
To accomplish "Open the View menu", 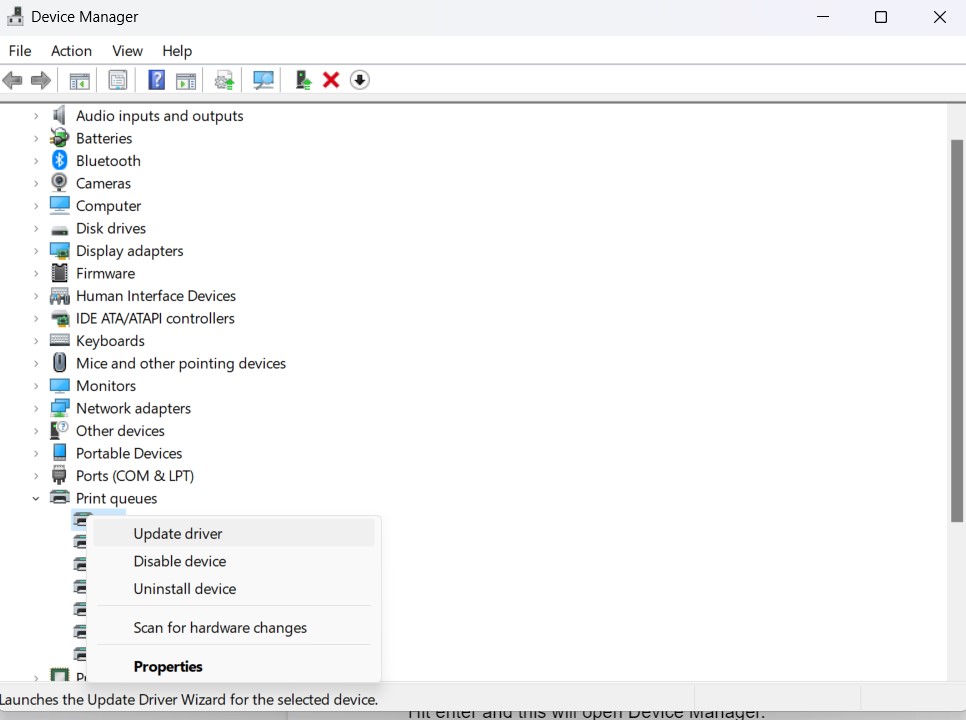I will (127, 50).
